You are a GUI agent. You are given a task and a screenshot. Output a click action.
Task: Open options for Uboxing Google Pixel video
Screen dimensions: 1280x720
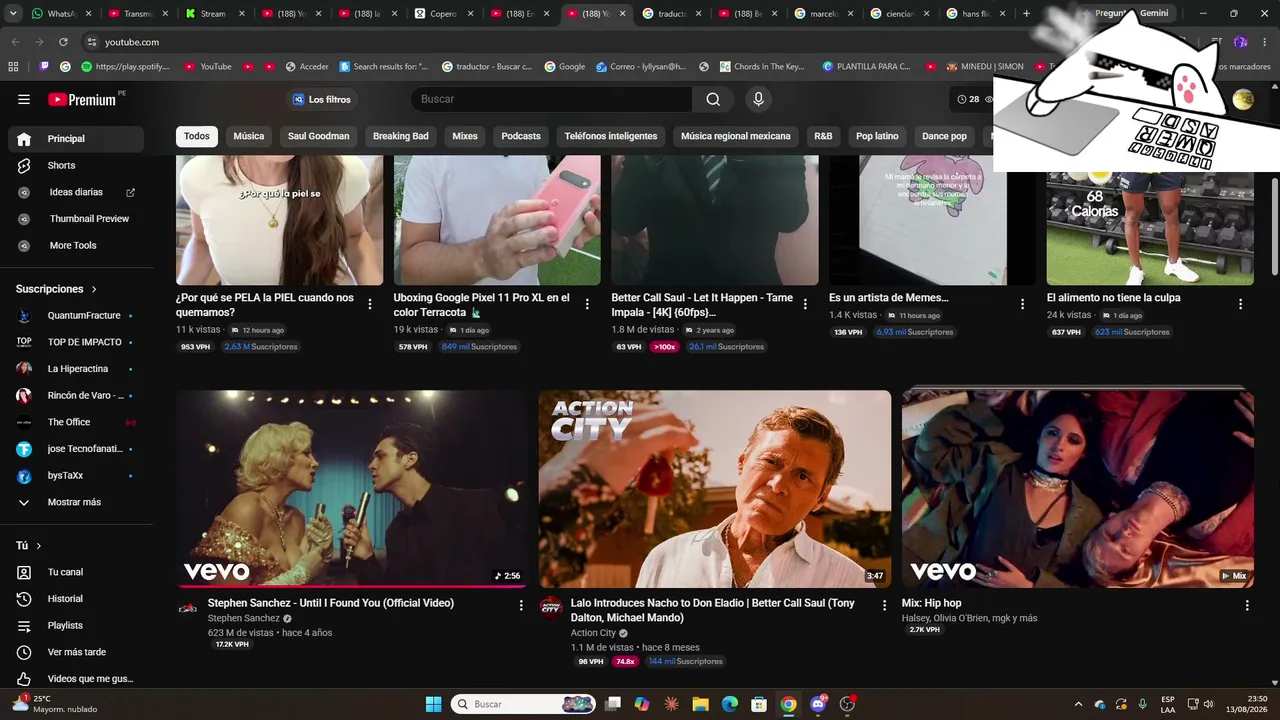[587, 304]
